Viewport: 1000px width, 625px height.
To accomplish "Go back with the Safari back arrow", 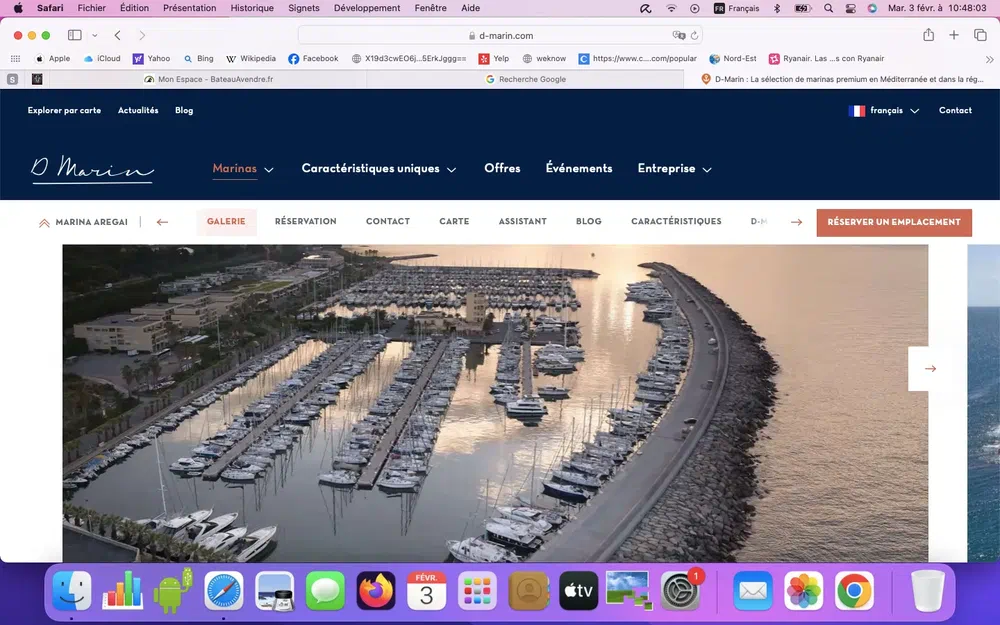I will click(117, 35).
